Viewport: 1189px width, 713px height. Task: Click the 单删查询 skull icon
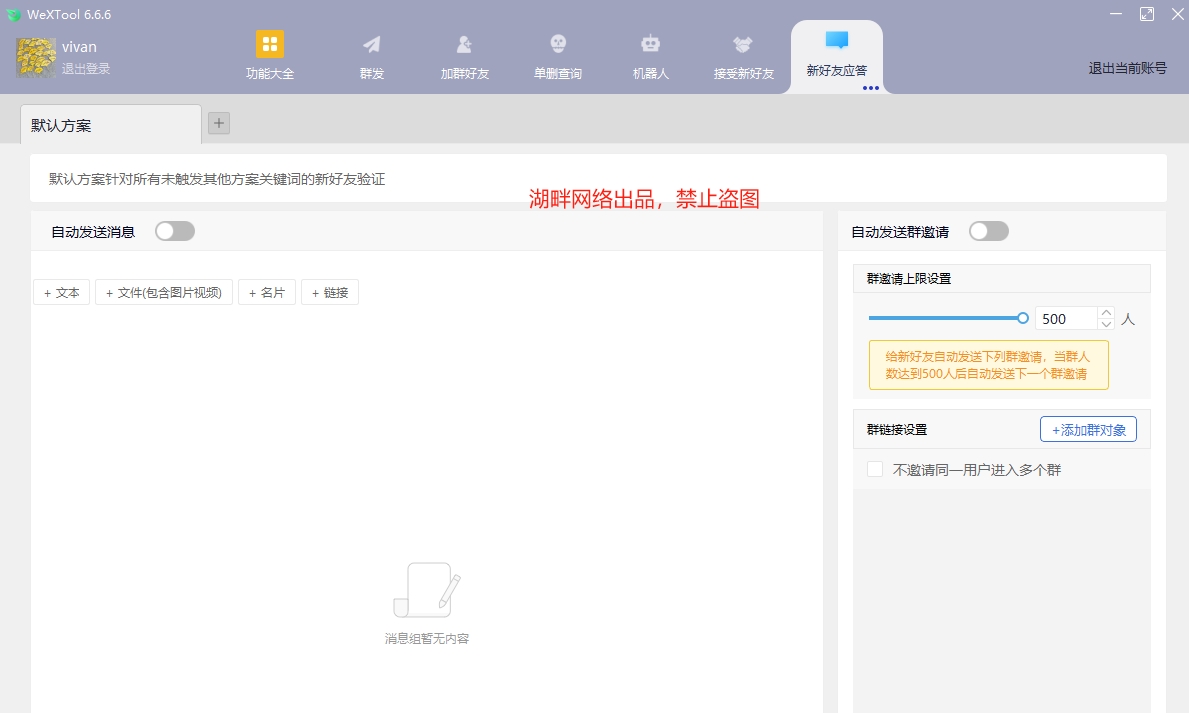click(x=557, y=55)
